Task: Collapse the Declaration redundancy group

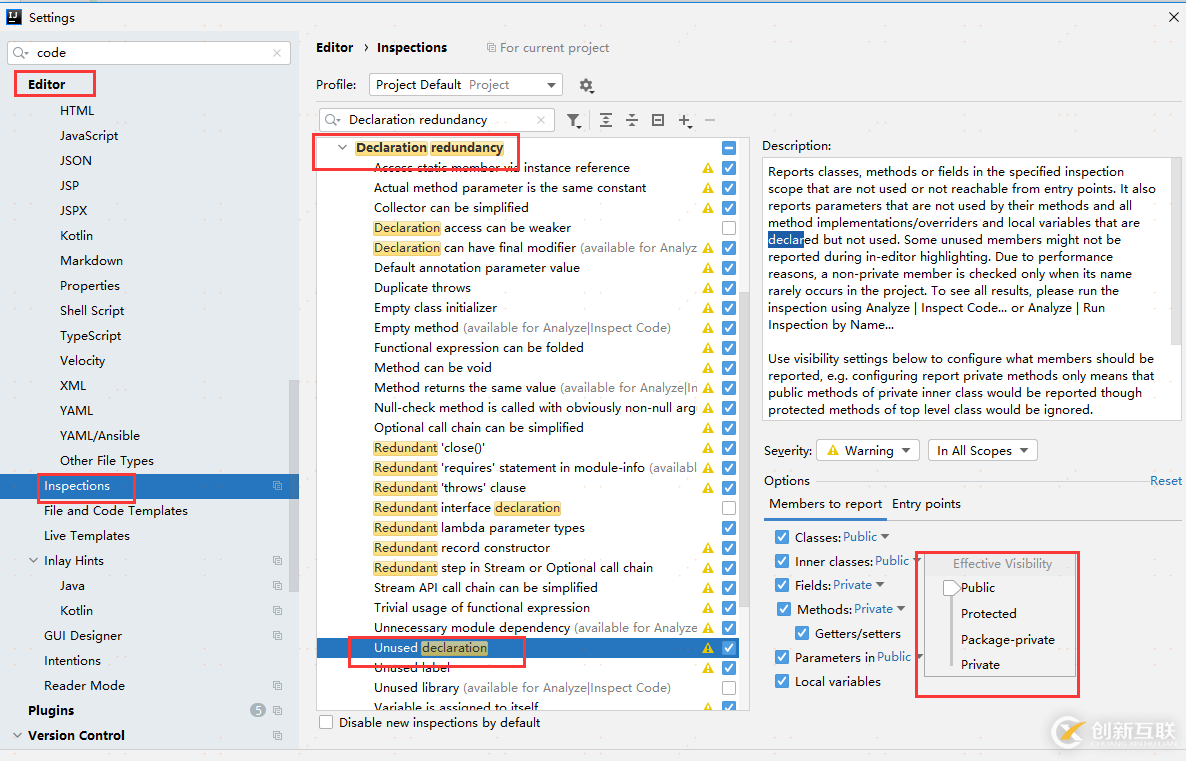Action: (343, 148)
